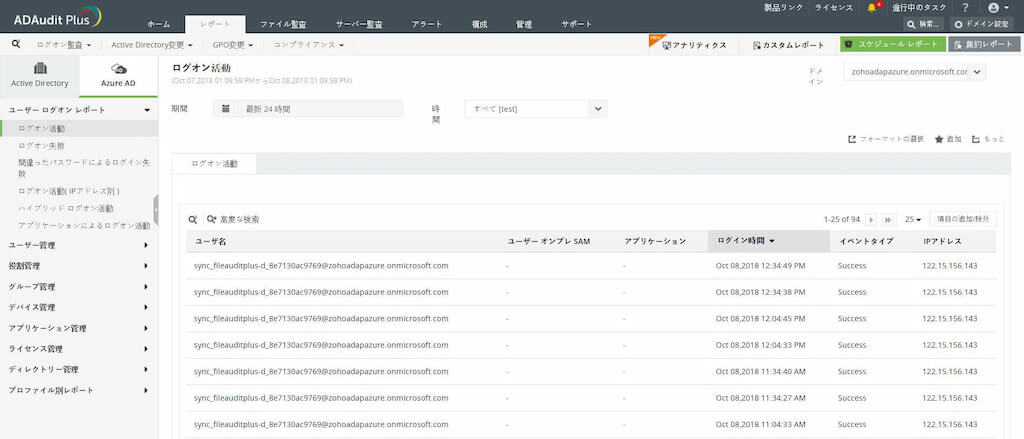
Task: Sort by ユーザ名 column header
Action: tap(210, 242)
